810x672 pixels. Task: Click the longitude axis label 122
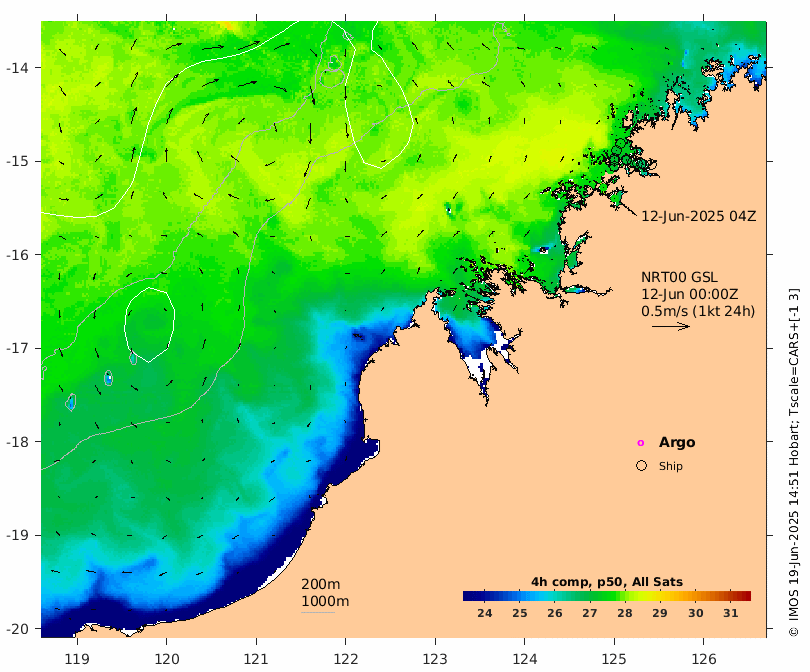(346, 659)
